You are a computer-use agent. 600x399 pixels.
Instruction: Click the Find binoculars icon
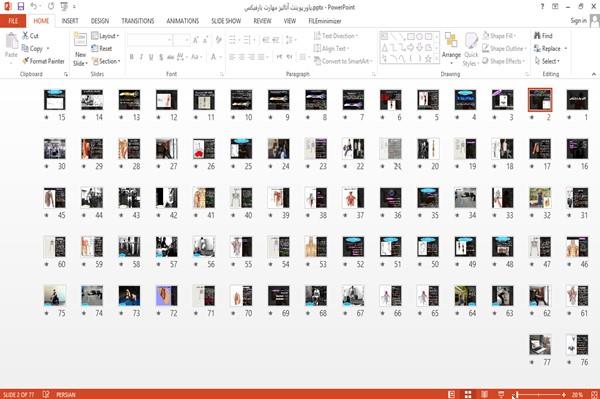(x=537, y=36)
